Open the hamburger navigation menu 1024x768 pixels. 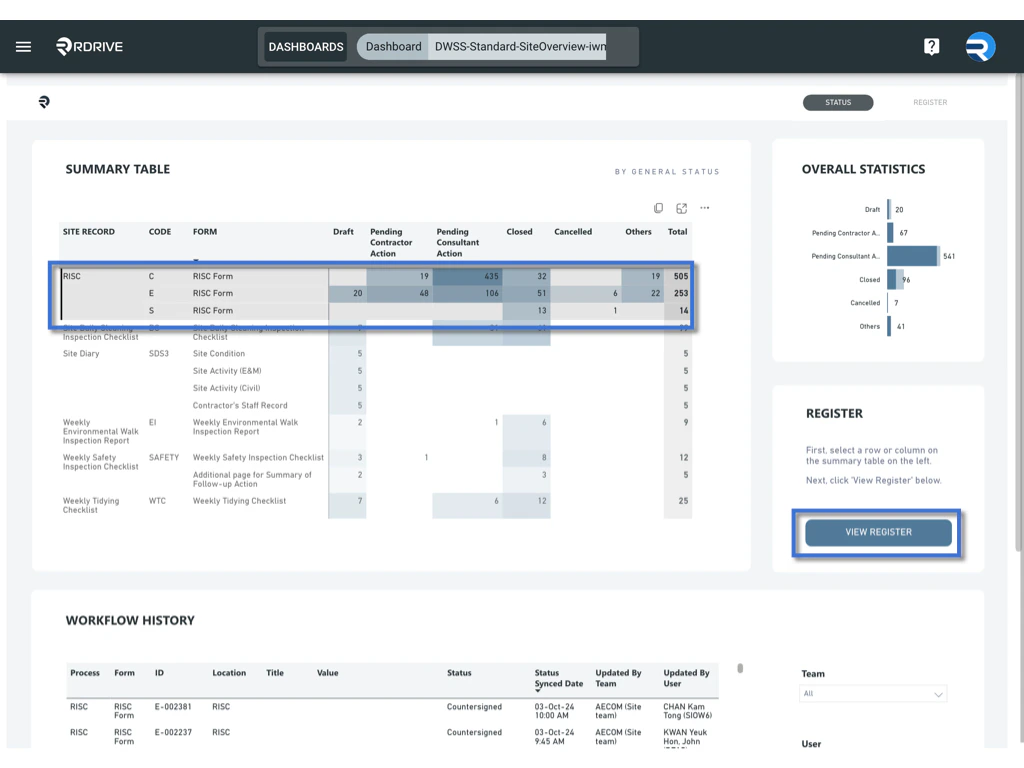pyautogui.click(x=24, y=46)
